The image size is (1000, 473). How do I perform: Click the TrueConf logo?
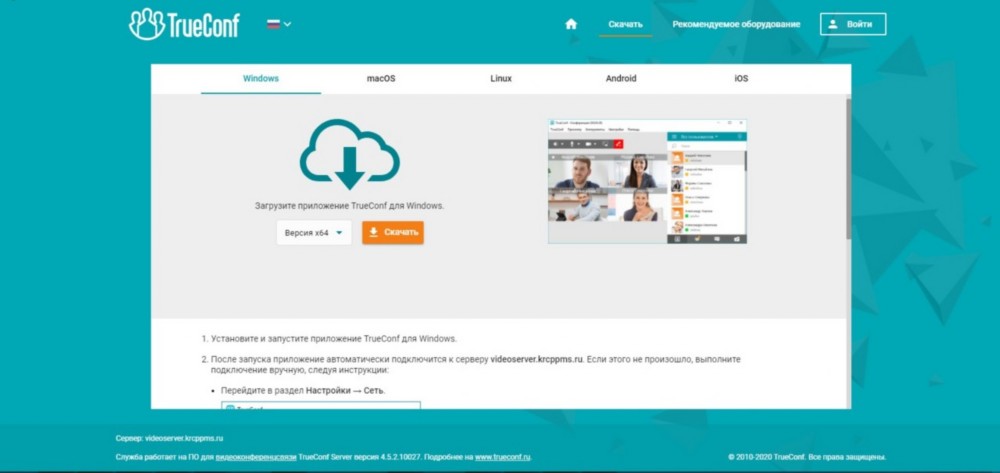pyautogui.click(x=184, y=24)
